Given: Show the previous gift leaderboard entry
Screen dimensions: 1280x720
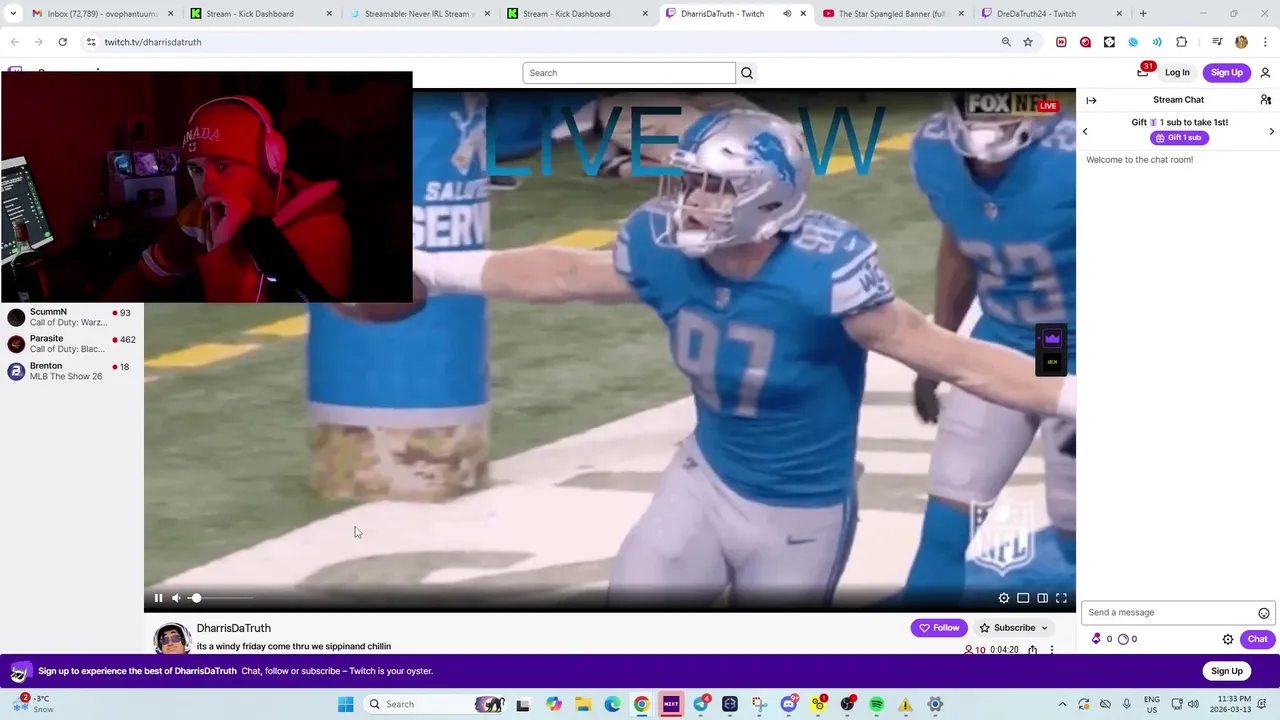Looking at the screenshot, I should coord(1085,131).
